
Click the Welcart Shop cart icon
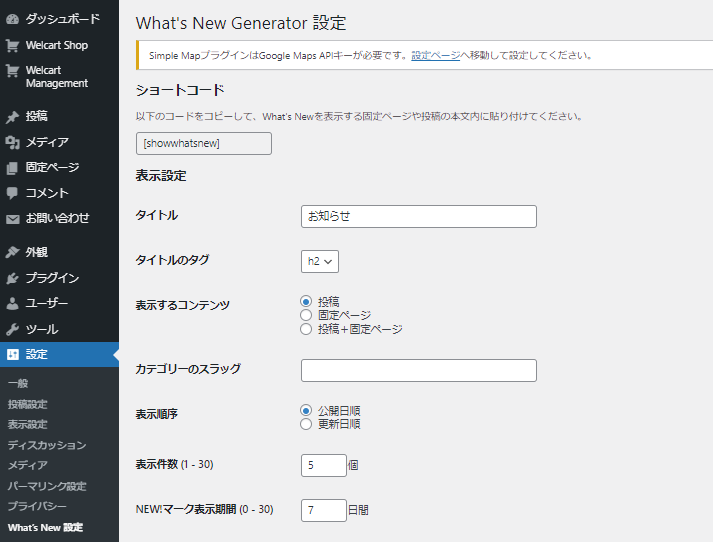[13, 45]
